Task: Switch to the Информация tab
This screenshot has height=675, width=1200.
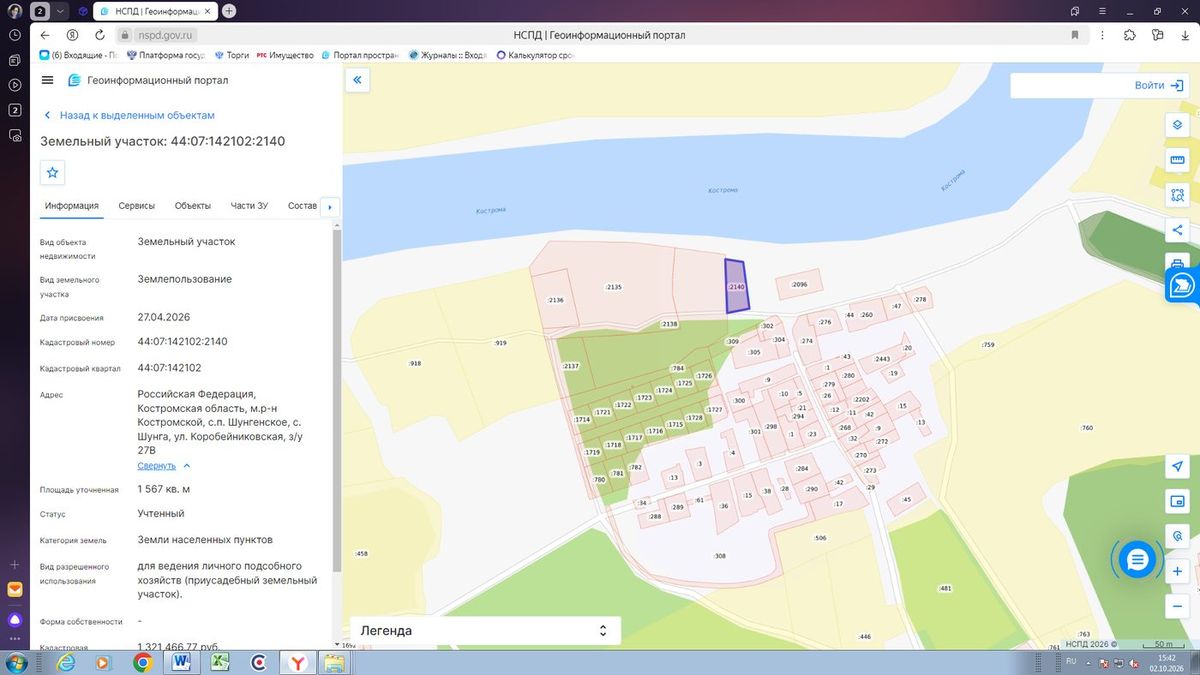Action: pos(72,206)
